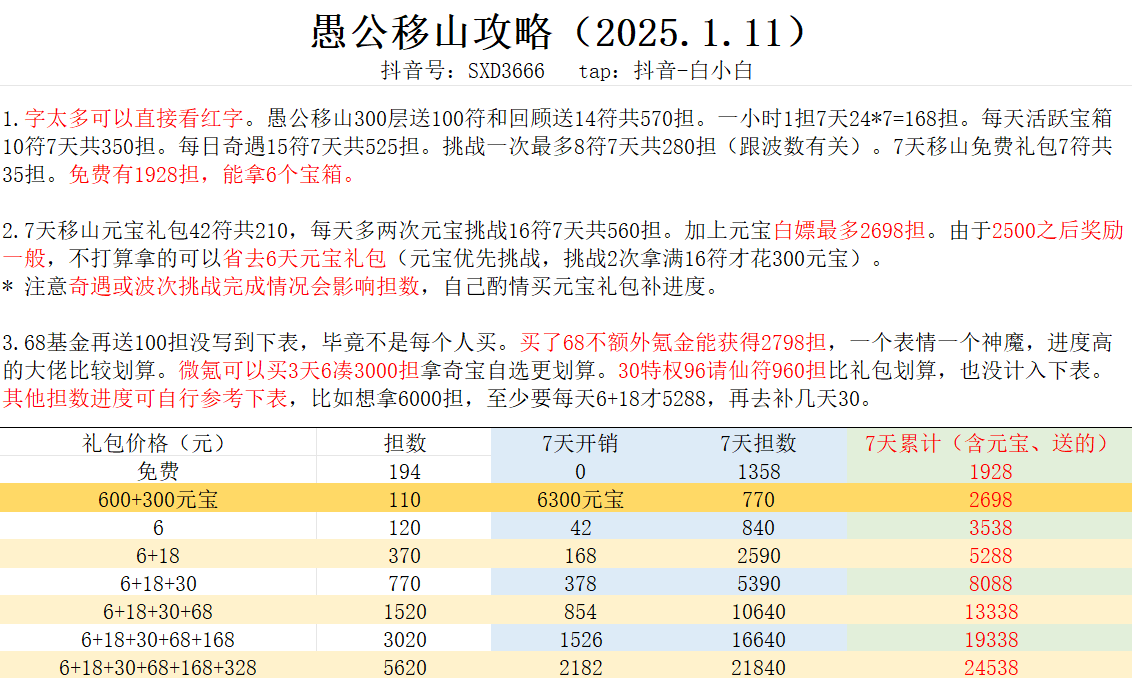Click the 840 cell under 7天担数
1132x678 pixels.
[x=758, y=527]
